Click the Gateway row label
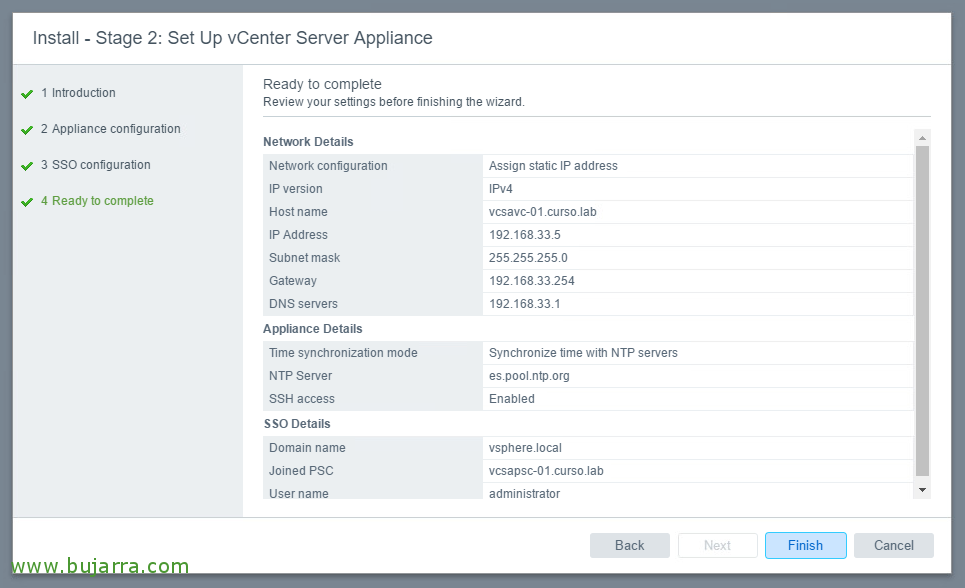The image size is (965, 588). (x=292, y=281)
